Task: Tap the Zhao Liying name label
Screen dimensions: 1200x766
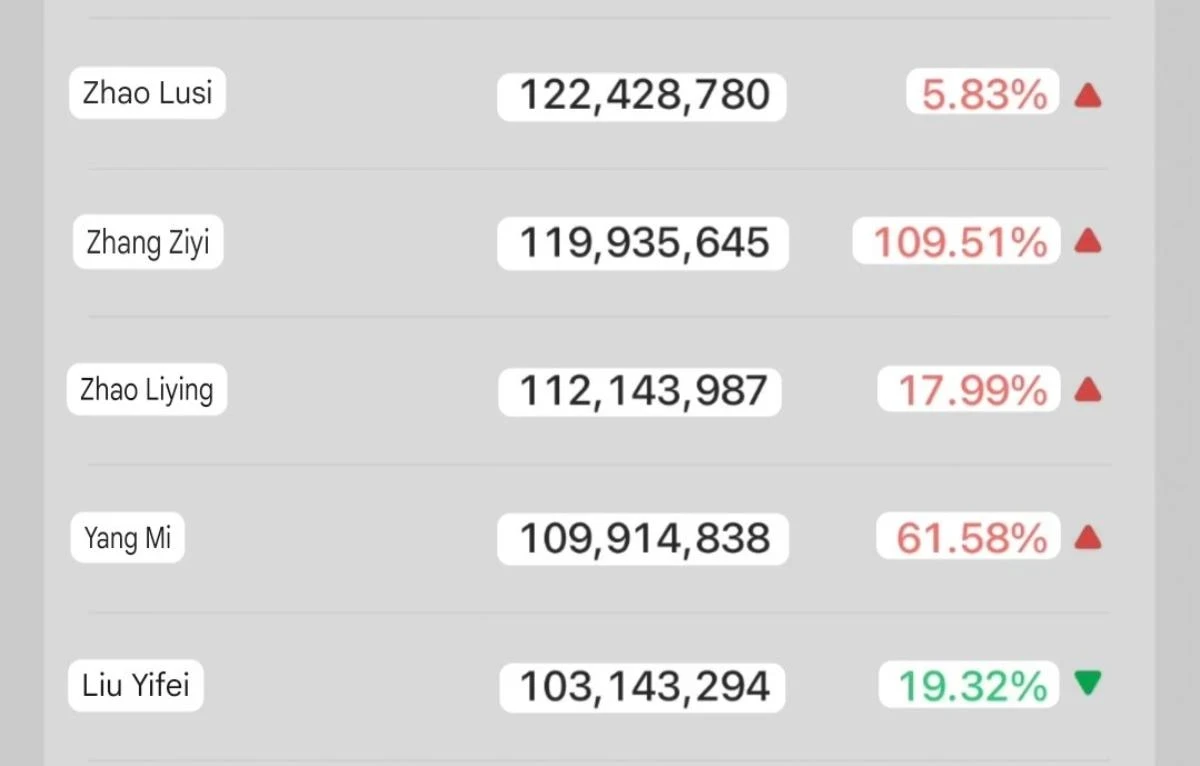Action: 147,389
